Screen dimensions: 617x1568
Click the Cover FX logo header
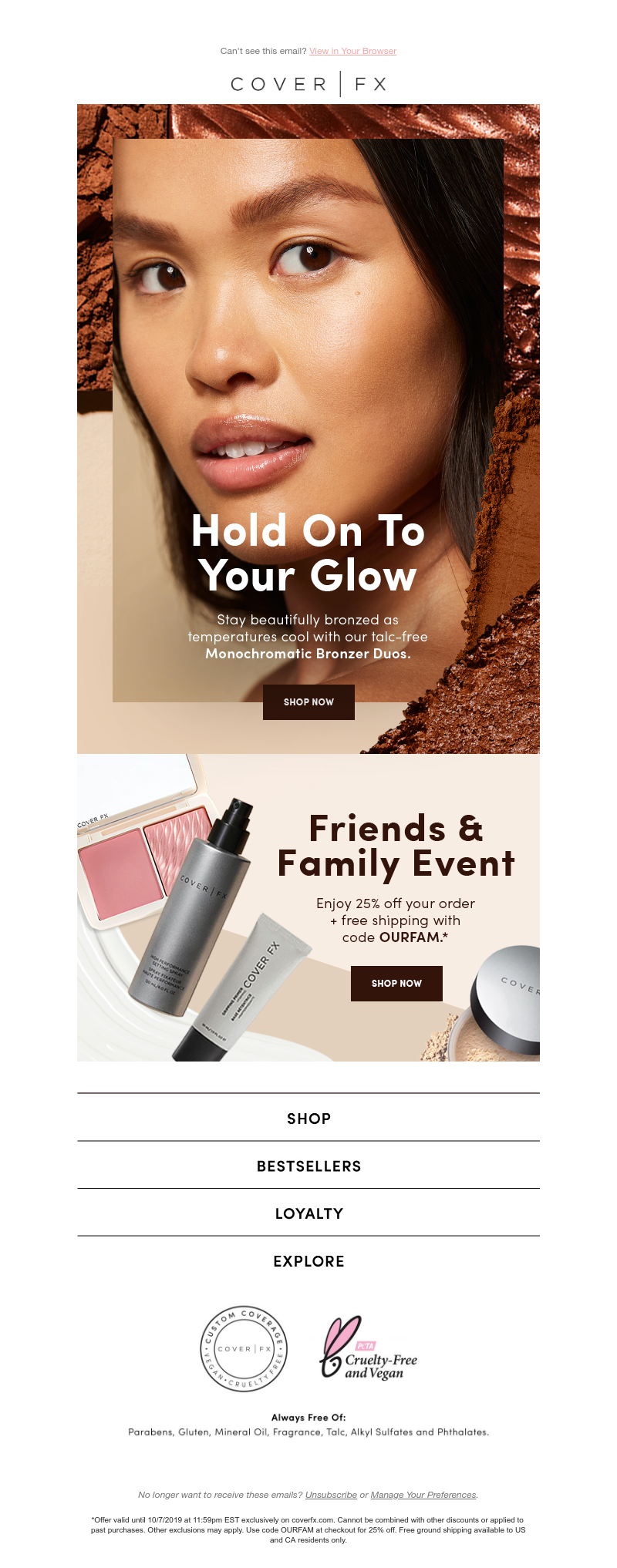(308, 84)
